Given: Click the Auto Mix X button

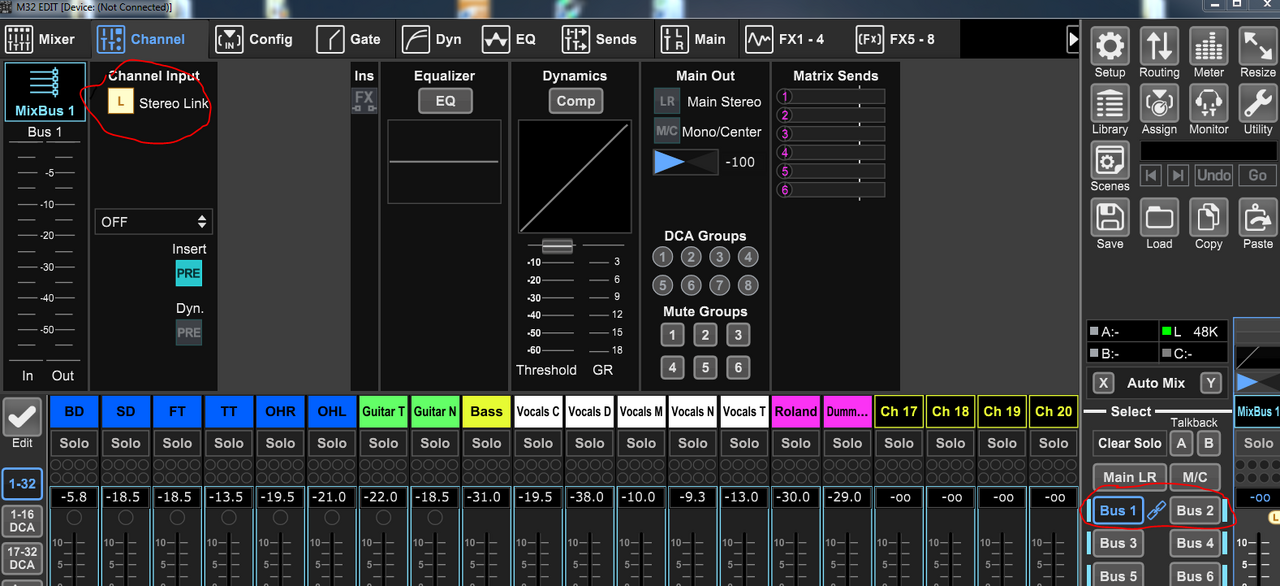Looking at the screenshot, I should (x=1103, y=383).
